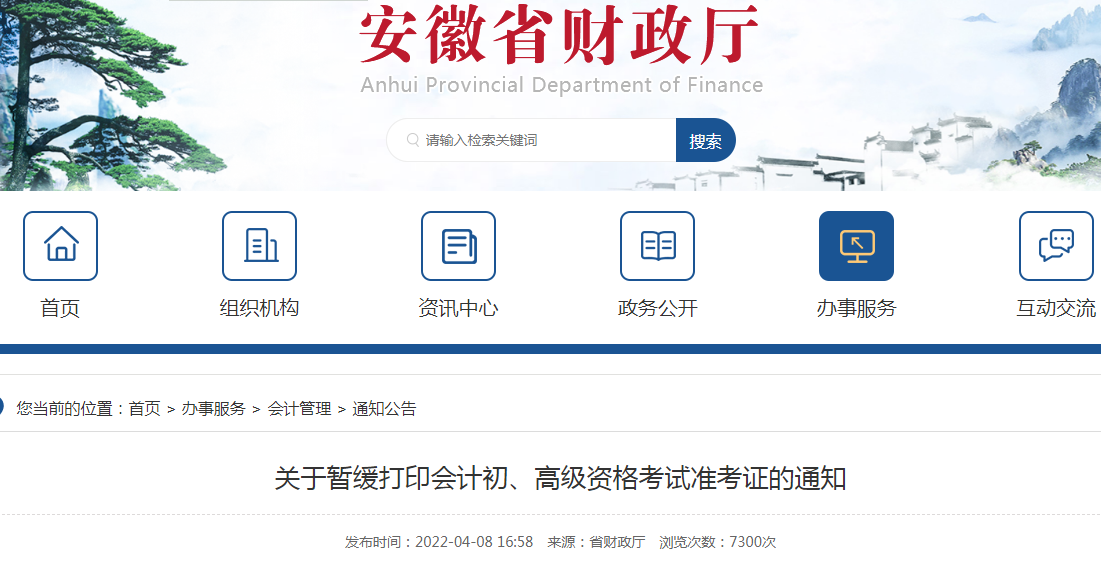
Task: Open the 互动交流 chat bubbles icon
Action: click(x=1056, y=246)
